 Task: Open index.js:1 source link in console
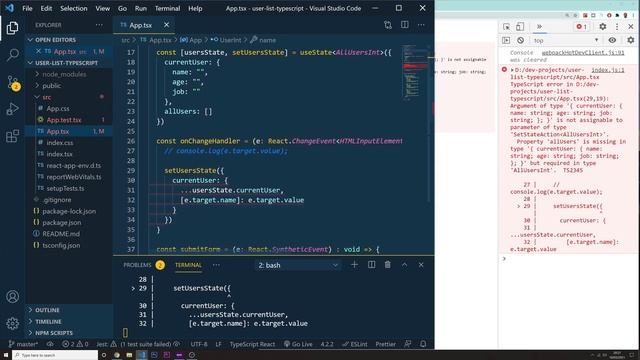point(608,70)
